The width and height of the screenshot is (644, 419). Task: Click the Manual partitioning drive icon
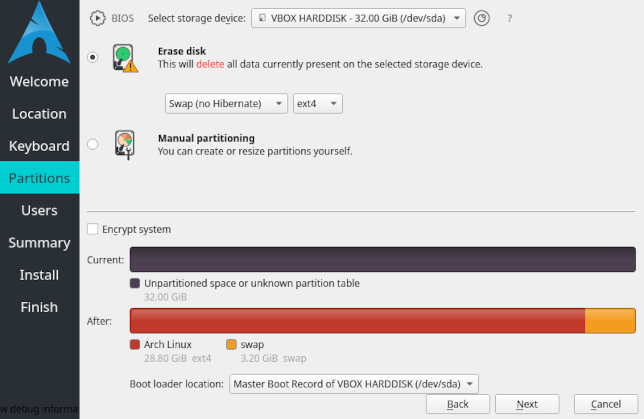[124, 144]
